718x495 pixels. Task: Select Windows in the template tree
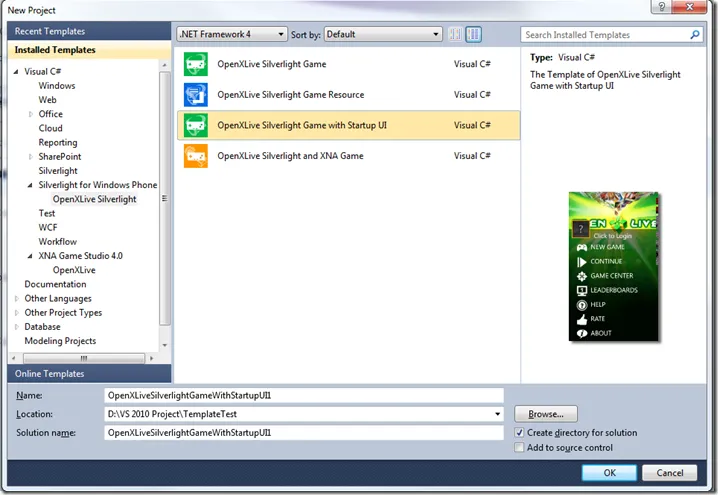pos(57,86)
